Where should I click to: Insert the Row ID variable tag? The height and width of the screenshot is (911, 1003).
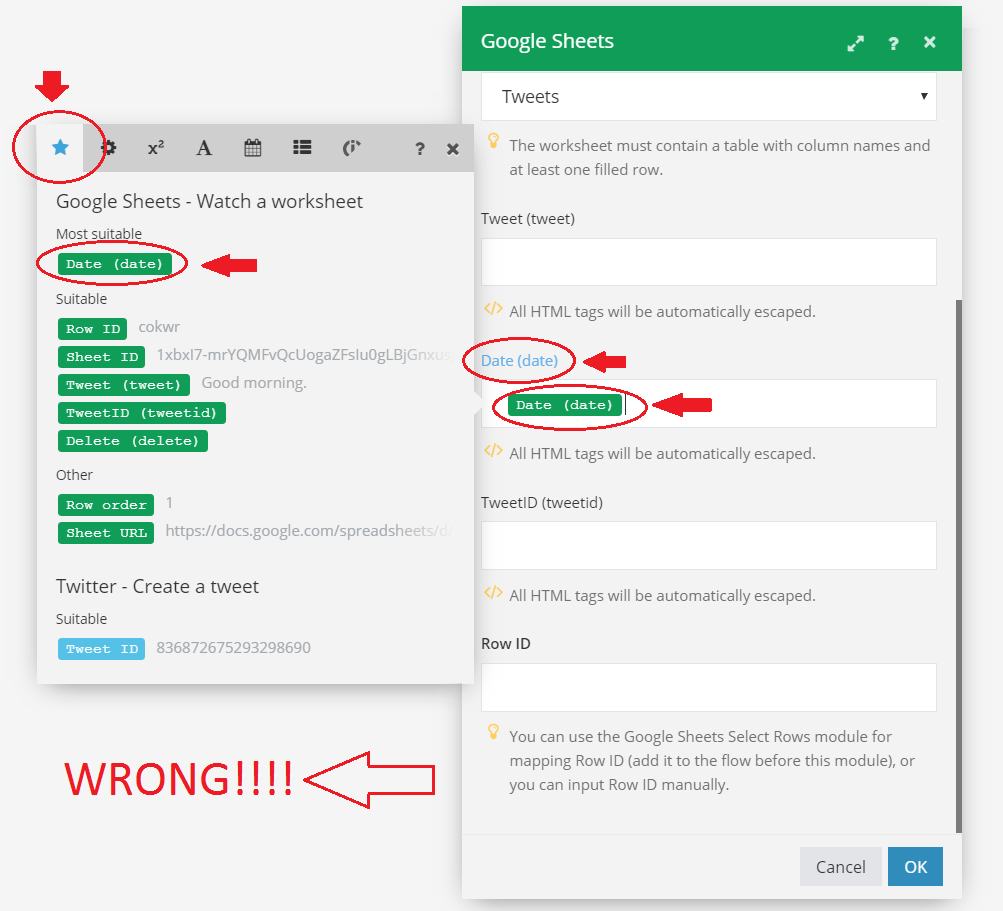(x=92, y=329)
